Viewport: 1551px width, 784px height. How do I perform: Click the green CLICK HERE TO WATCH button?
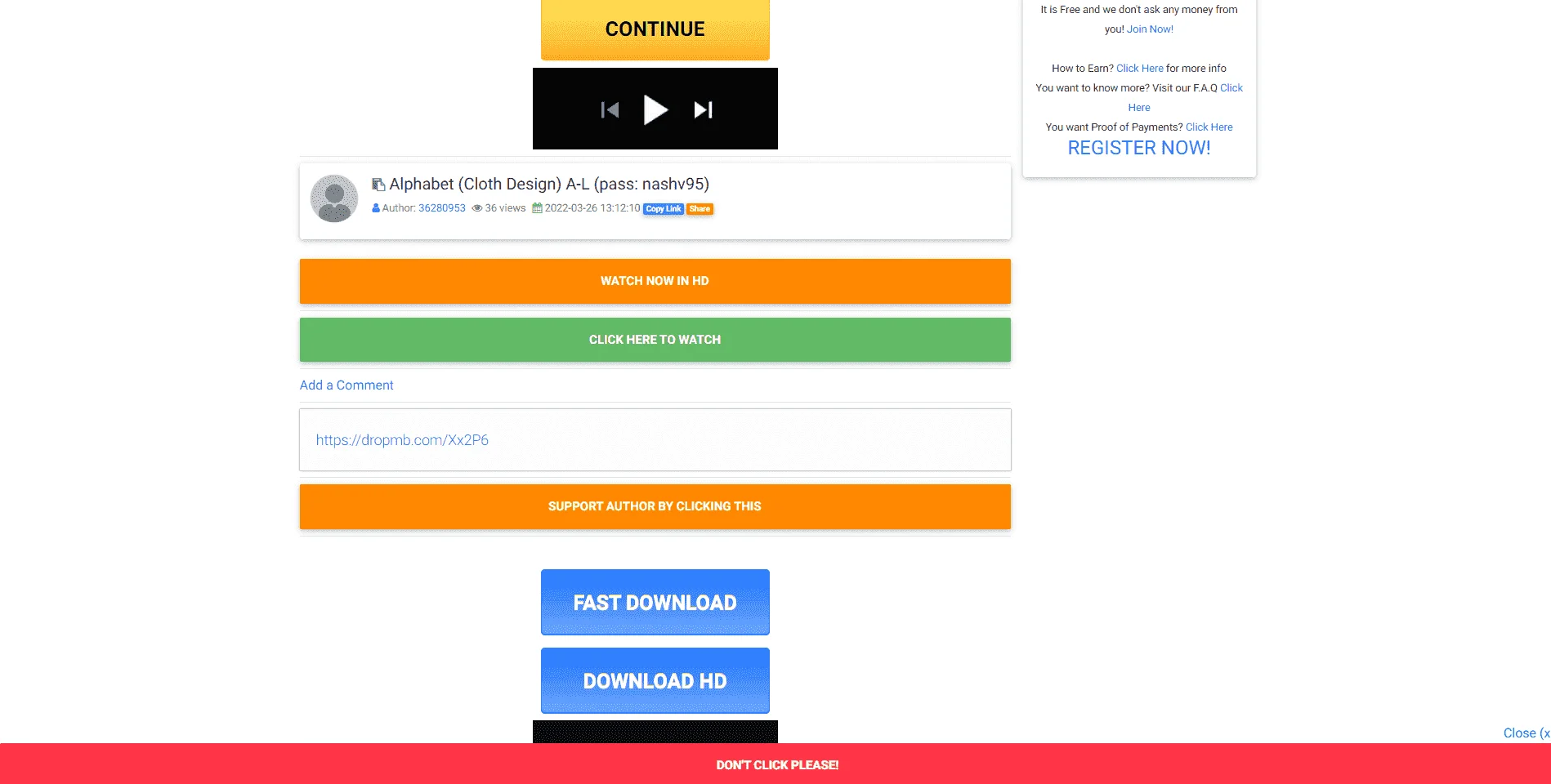pos(655,340)
